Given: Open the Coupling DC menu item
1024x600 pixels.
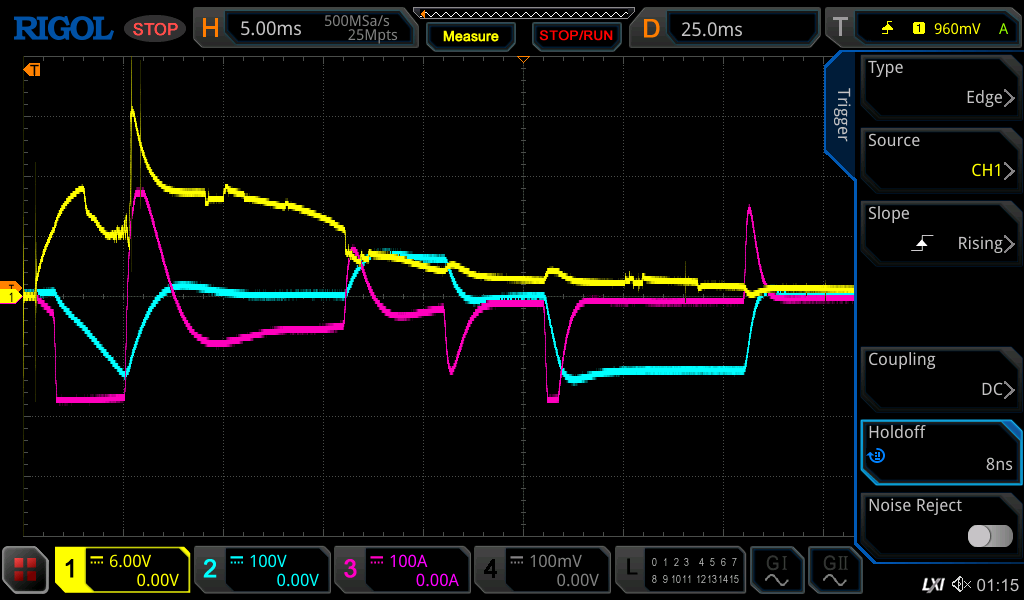Looking at the screenshot, I should tap(940, 376).
